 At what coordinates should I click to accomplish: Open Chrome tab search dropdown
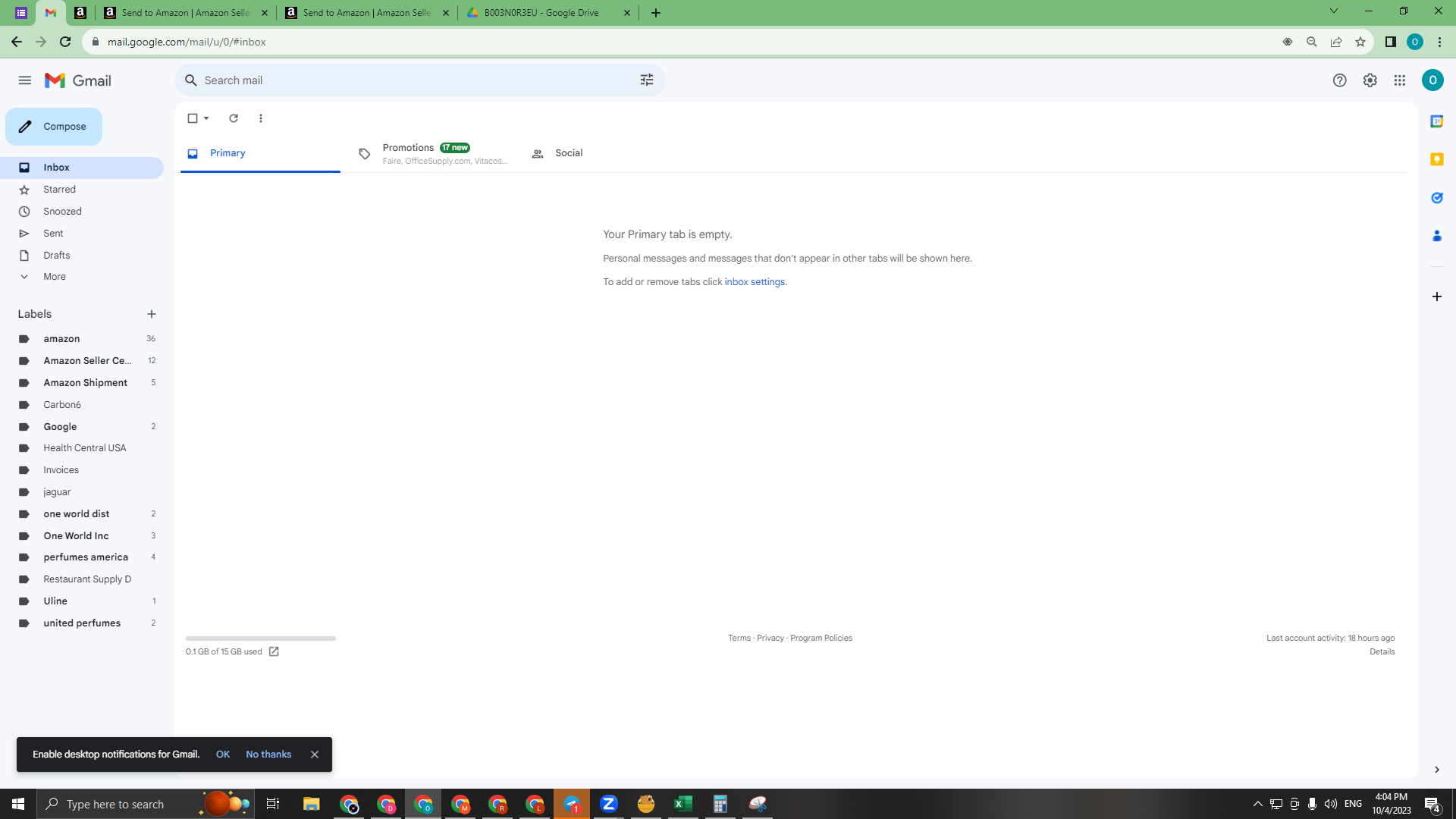point(1333,11)
